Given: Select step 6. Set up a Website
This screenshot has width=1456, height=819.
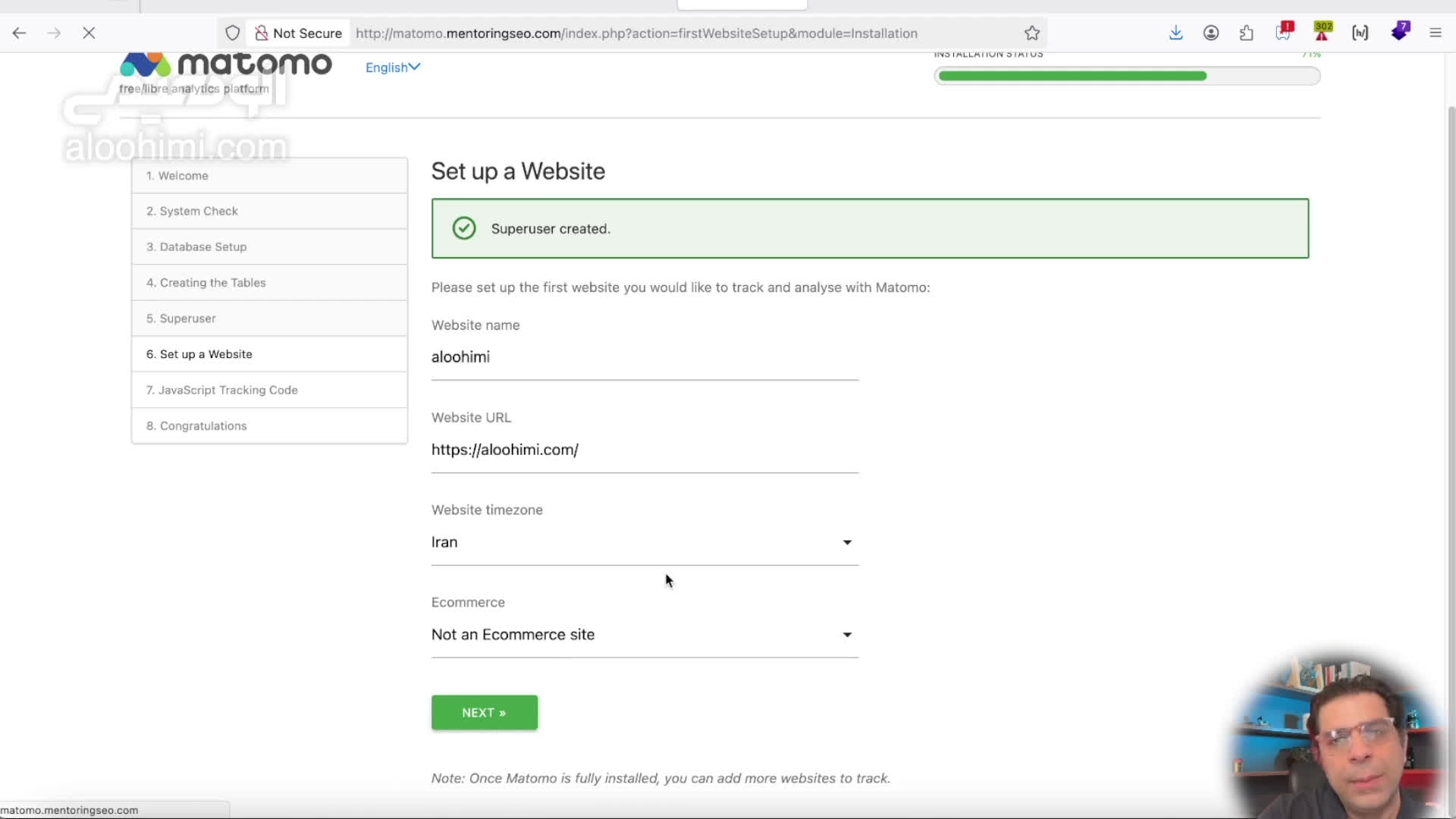Looking at the screenshot, I should [x=269, y=354].
